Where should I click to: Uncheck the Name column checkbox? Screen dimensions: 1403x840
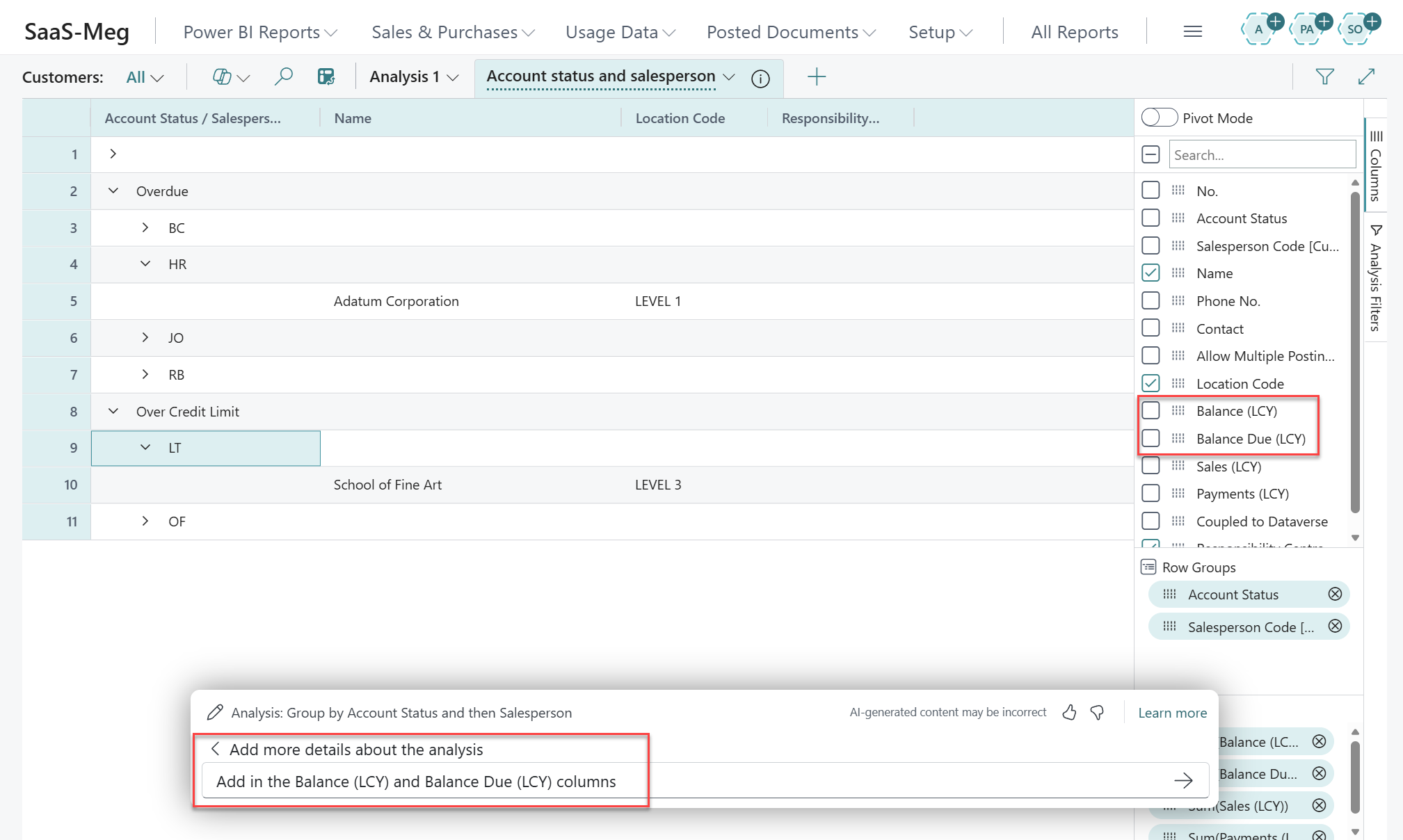pyautogui.click(x=1151, y=273)
